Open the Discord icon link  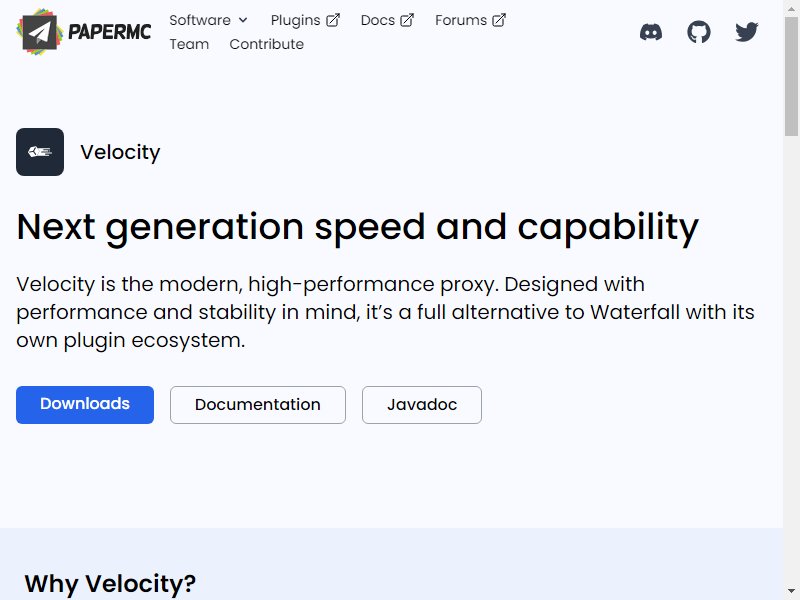point(651,32)
